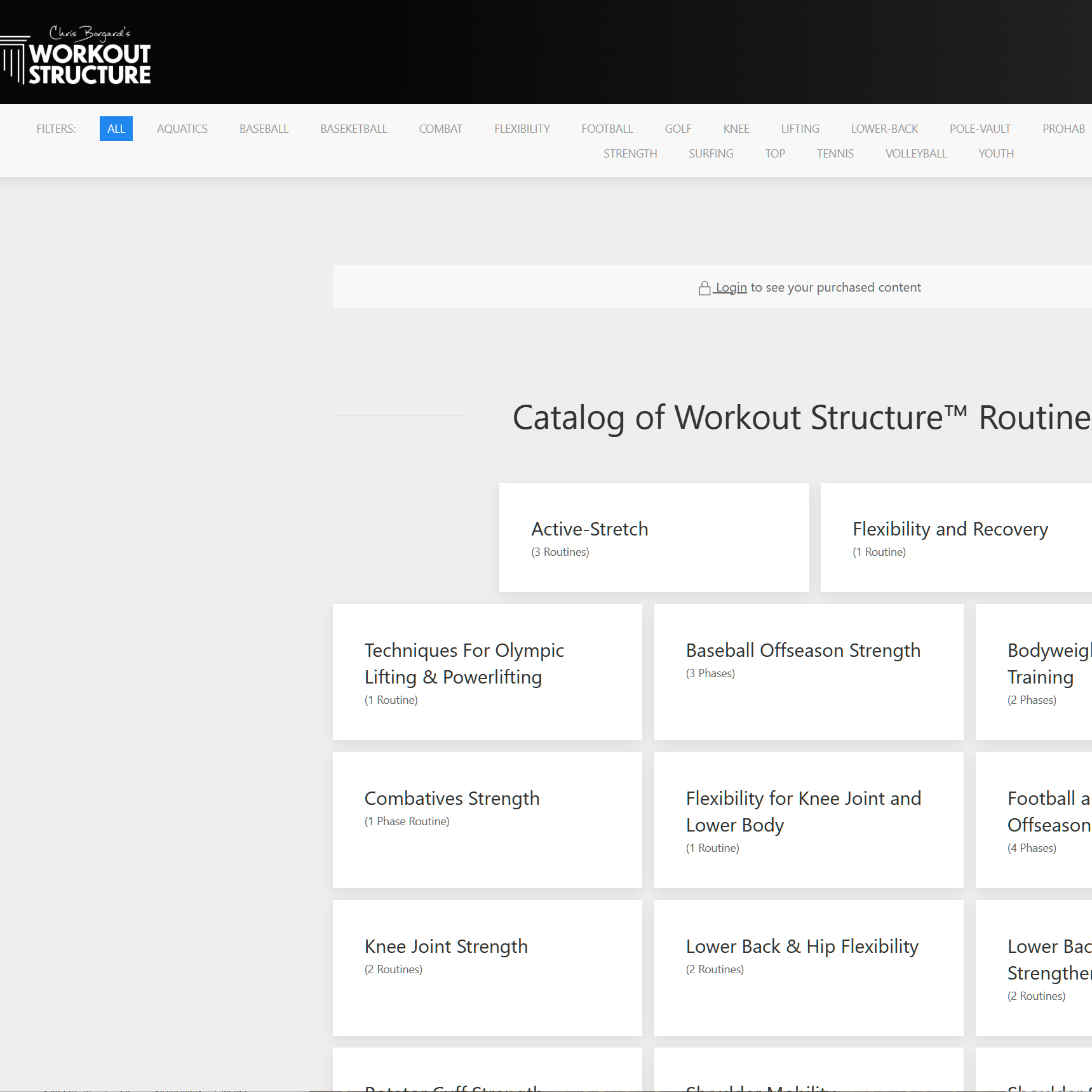The height and width of the screenshot is (1092, 1092).
Task: Open Combatives Strength routine card
Action: click(x=487, y=819)
